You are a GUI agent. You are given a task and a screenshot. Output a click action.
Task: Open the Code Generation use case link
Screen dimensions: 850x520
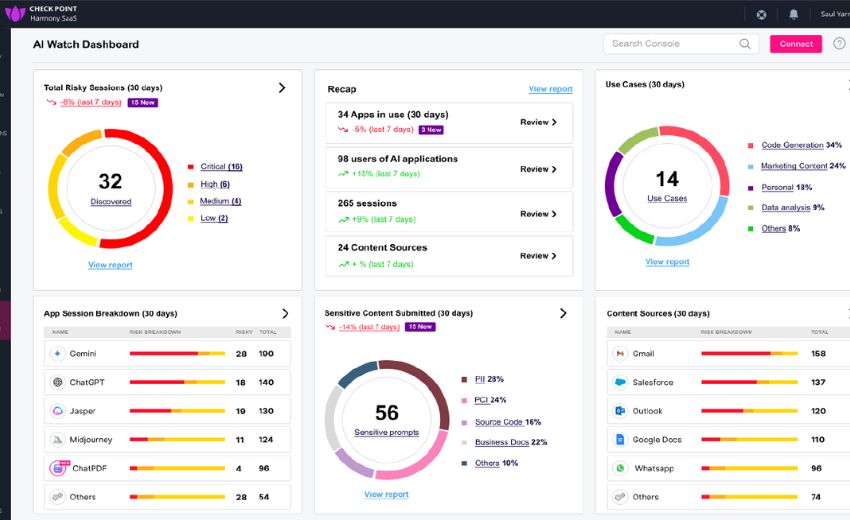pos(793,145)
